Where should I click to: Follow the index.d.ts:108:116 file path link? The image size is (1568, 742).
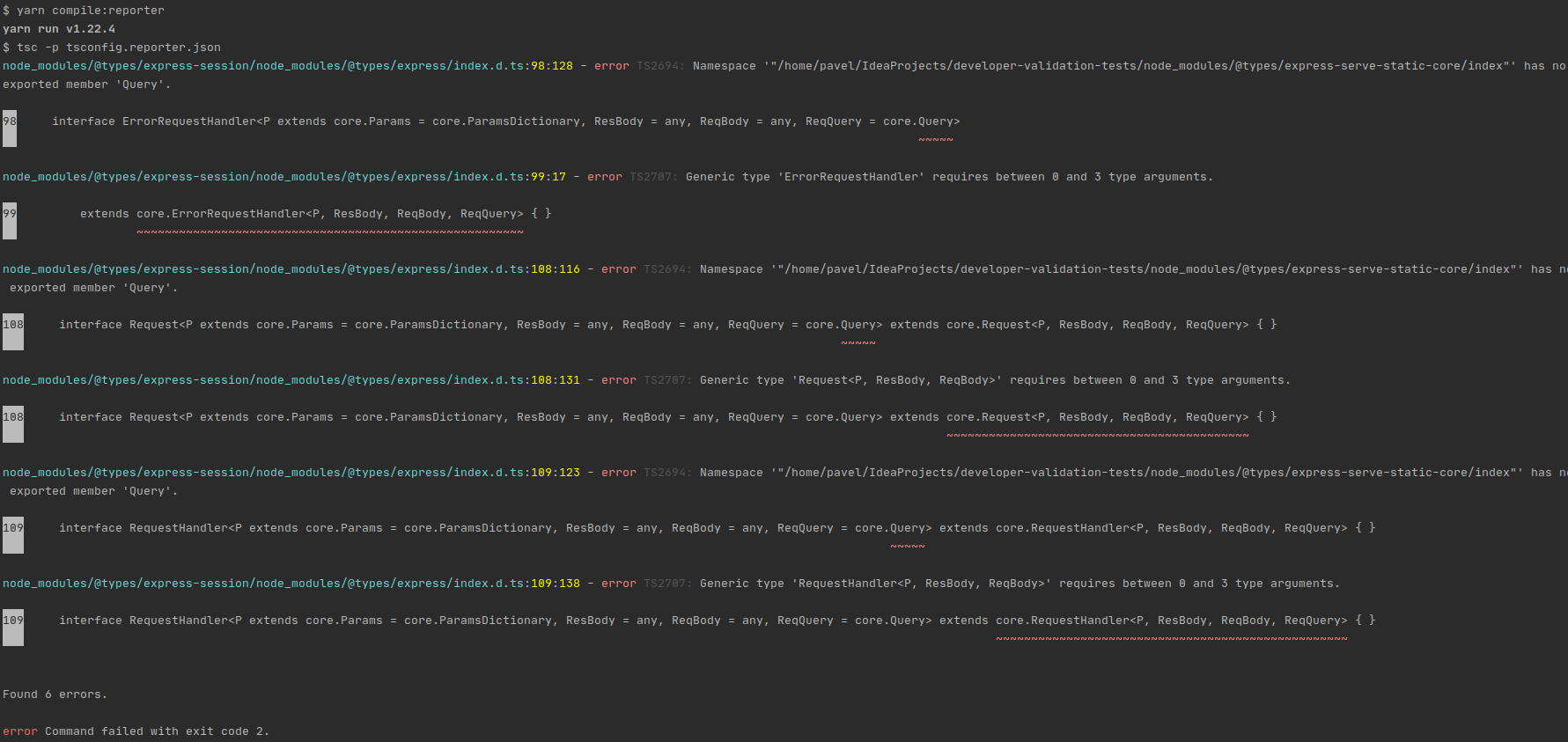pyautogui.click(x=291, y=269)
